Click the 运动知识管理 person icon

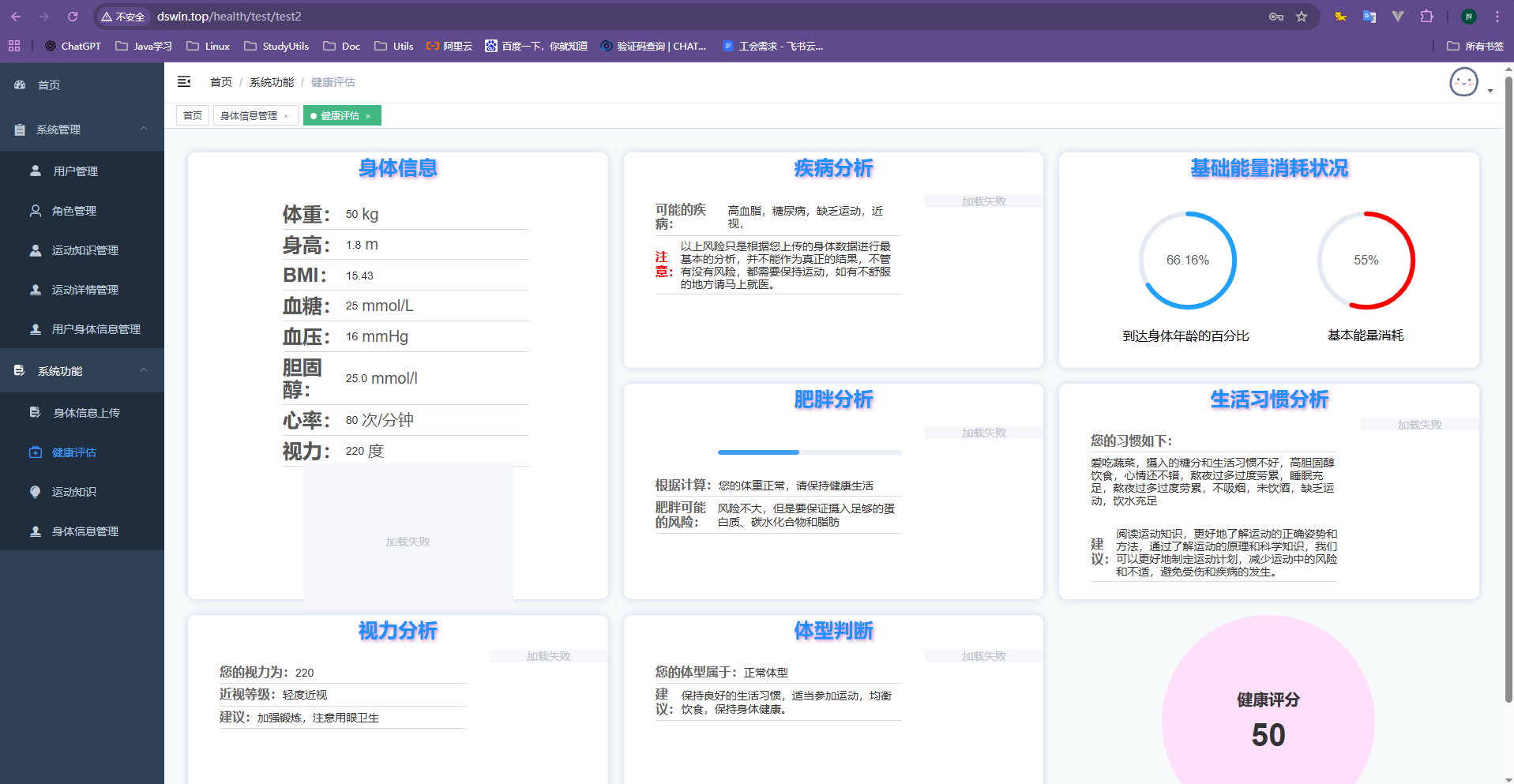(36, 250)
